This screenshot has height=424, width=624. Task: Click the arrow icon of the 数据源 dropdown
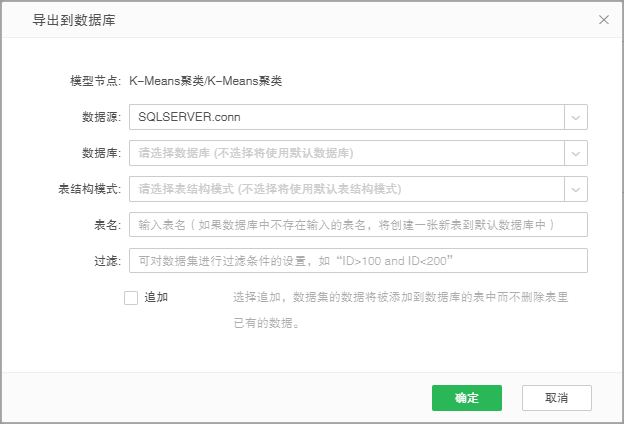point(576,117)
